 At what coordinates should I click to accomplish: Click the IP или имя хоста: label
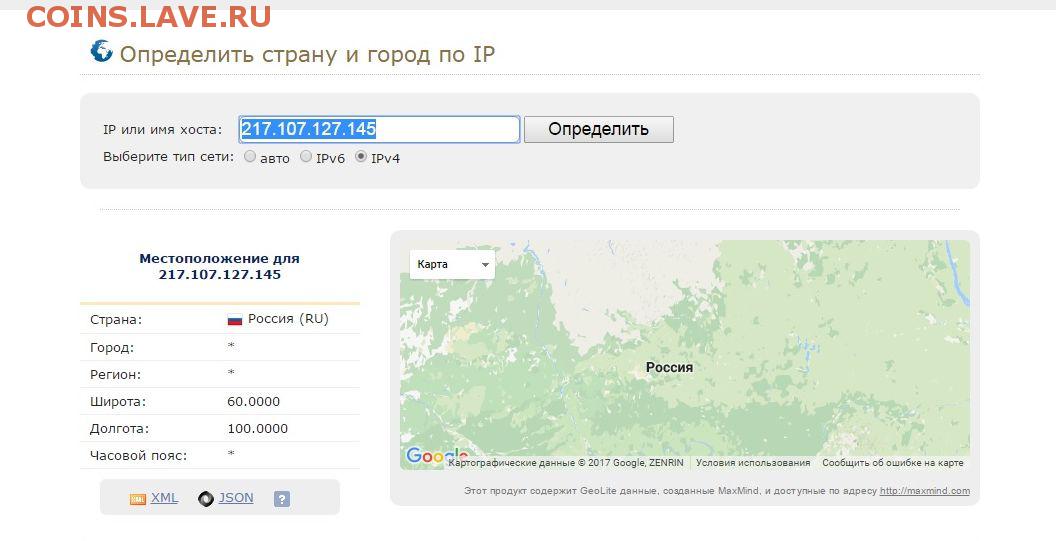click(162, 129)
